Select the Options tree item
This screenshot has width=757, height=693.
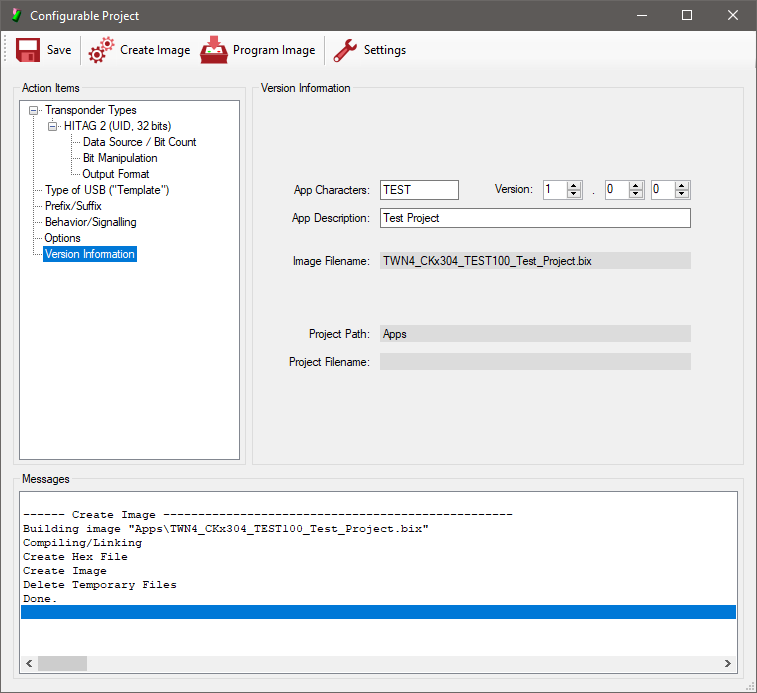(x=62, y=238)
